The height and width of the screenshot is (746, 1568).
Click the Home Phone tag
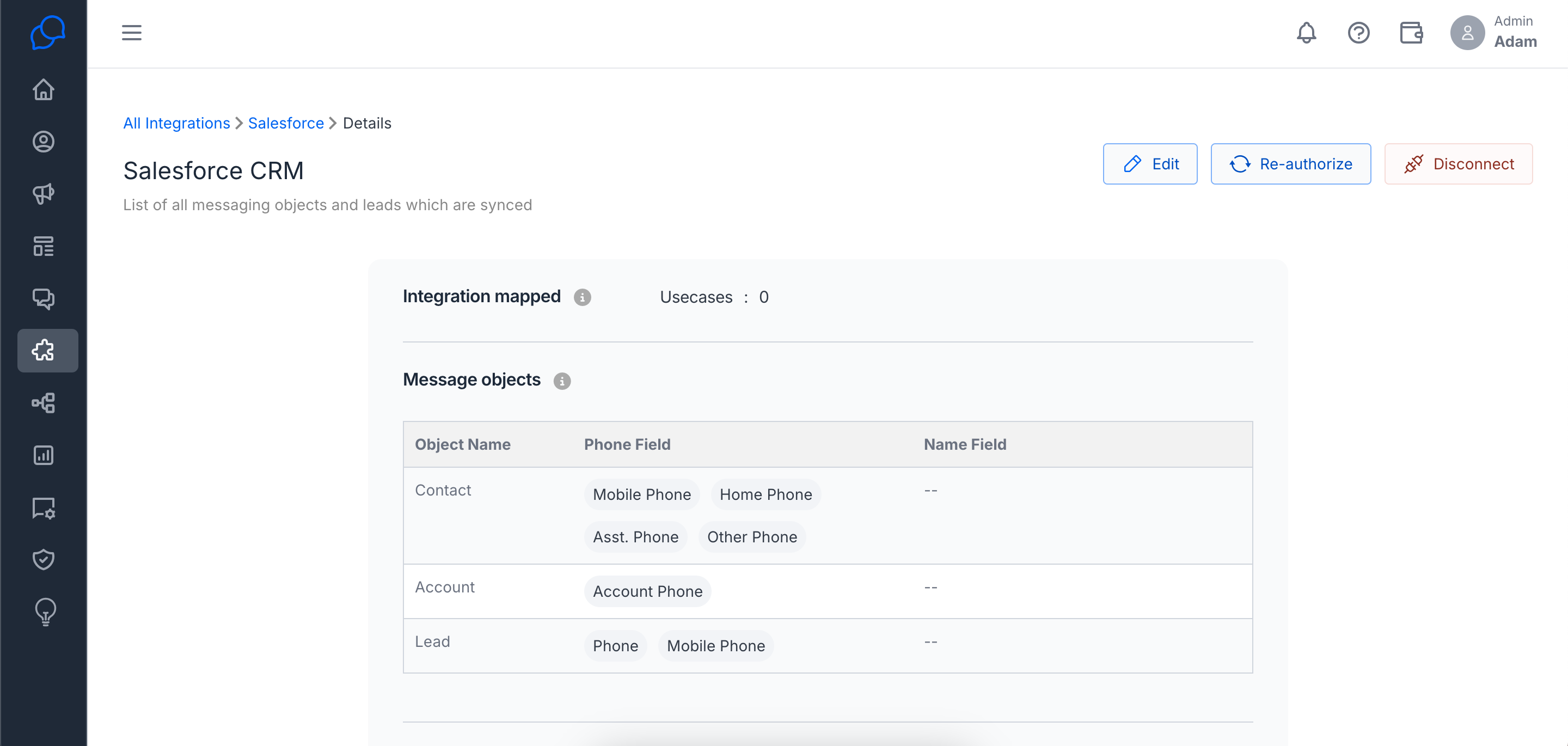pyautogui.click(x=765, y=494)
